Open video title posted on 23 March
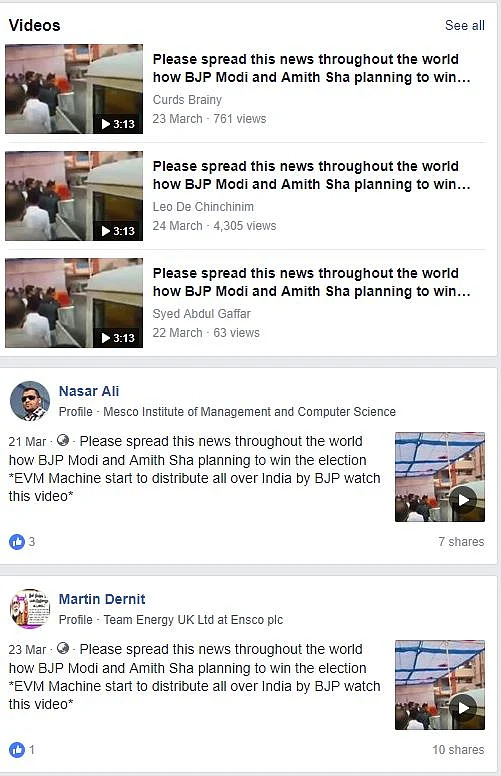The height and width of the screenshot is (776, 501). pos(311,68)
